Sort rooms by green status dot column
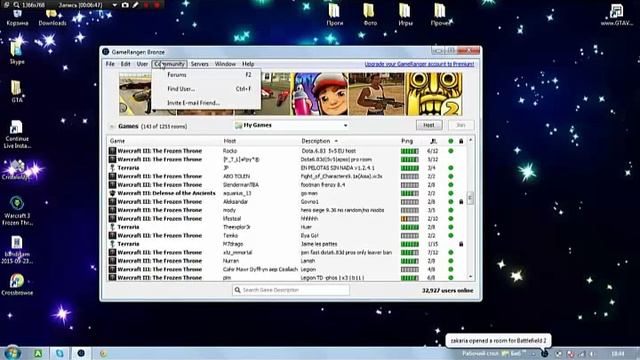Screen dimensions: 640x360 pos(451,141)
